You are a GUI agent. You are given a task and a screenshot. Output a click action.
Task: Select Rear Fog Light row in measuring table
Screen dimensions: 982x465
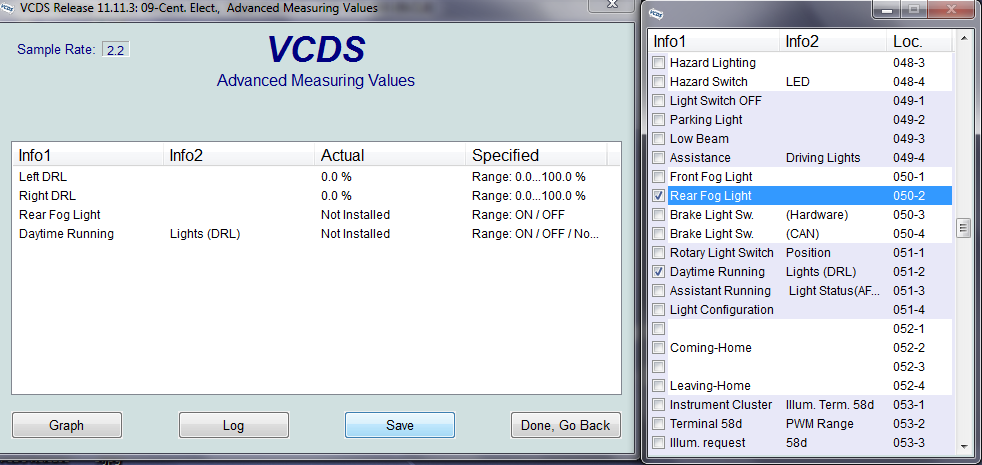(x=316, y=215)
